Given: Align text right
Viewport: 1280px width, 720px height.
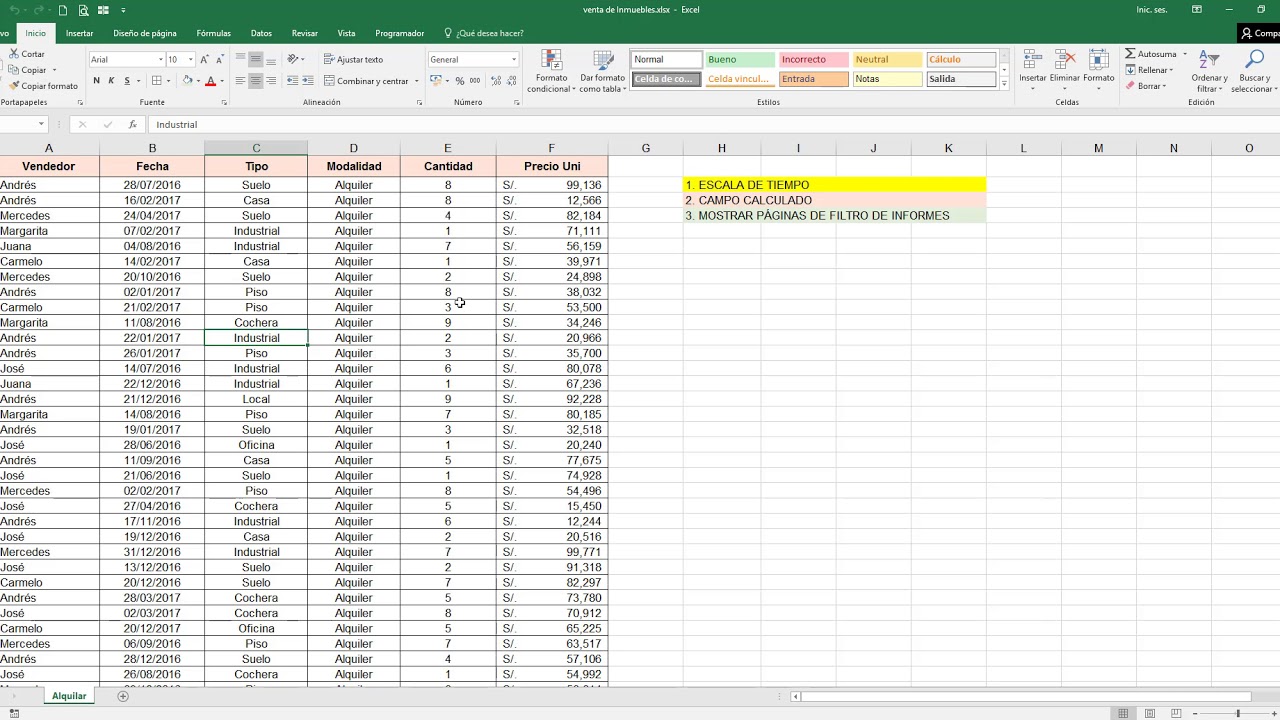Looking at the screenshot, I should tap(271, 81).
